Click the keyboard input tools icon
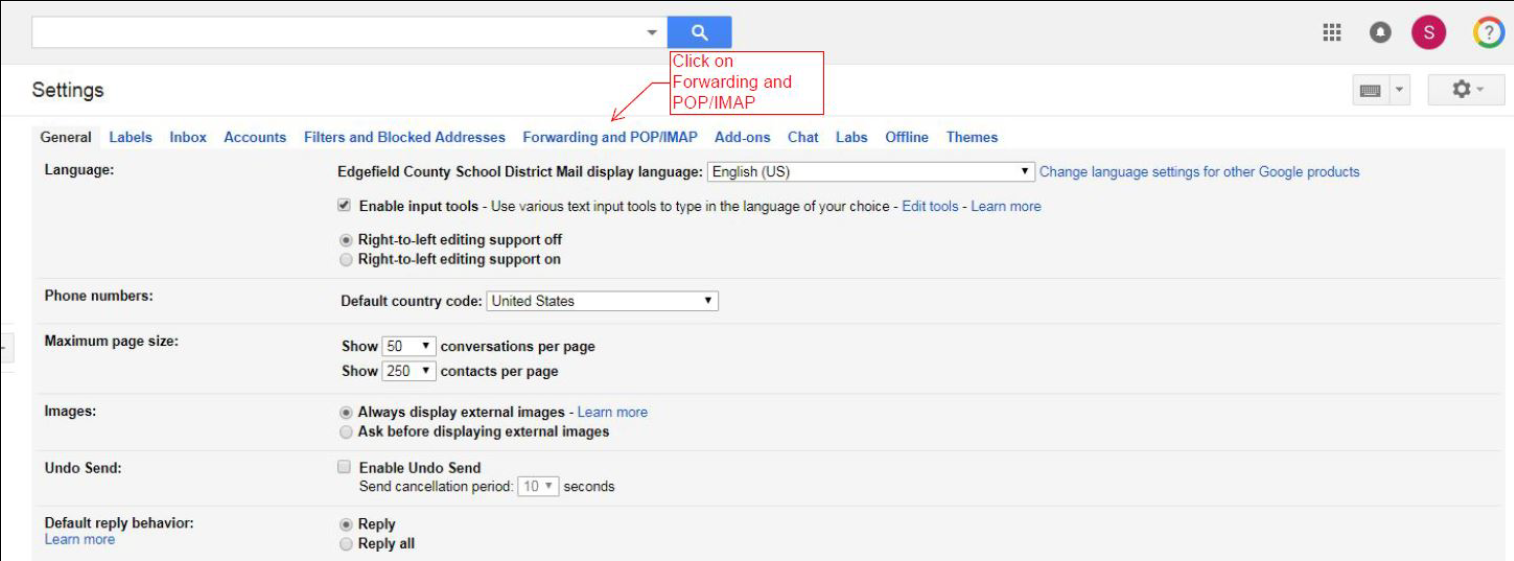The height and width of the screenshot is (561, 1514). [1371, 90]
